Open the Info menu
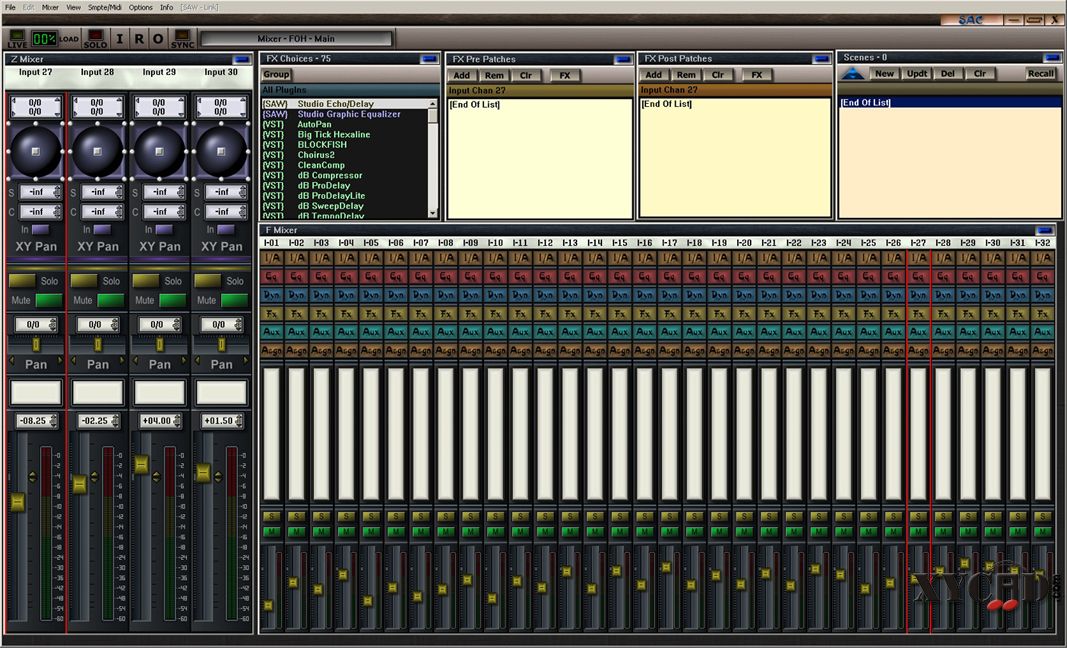Image resolution: width=1067 pixels, height=648 pixels. [167, 7]
